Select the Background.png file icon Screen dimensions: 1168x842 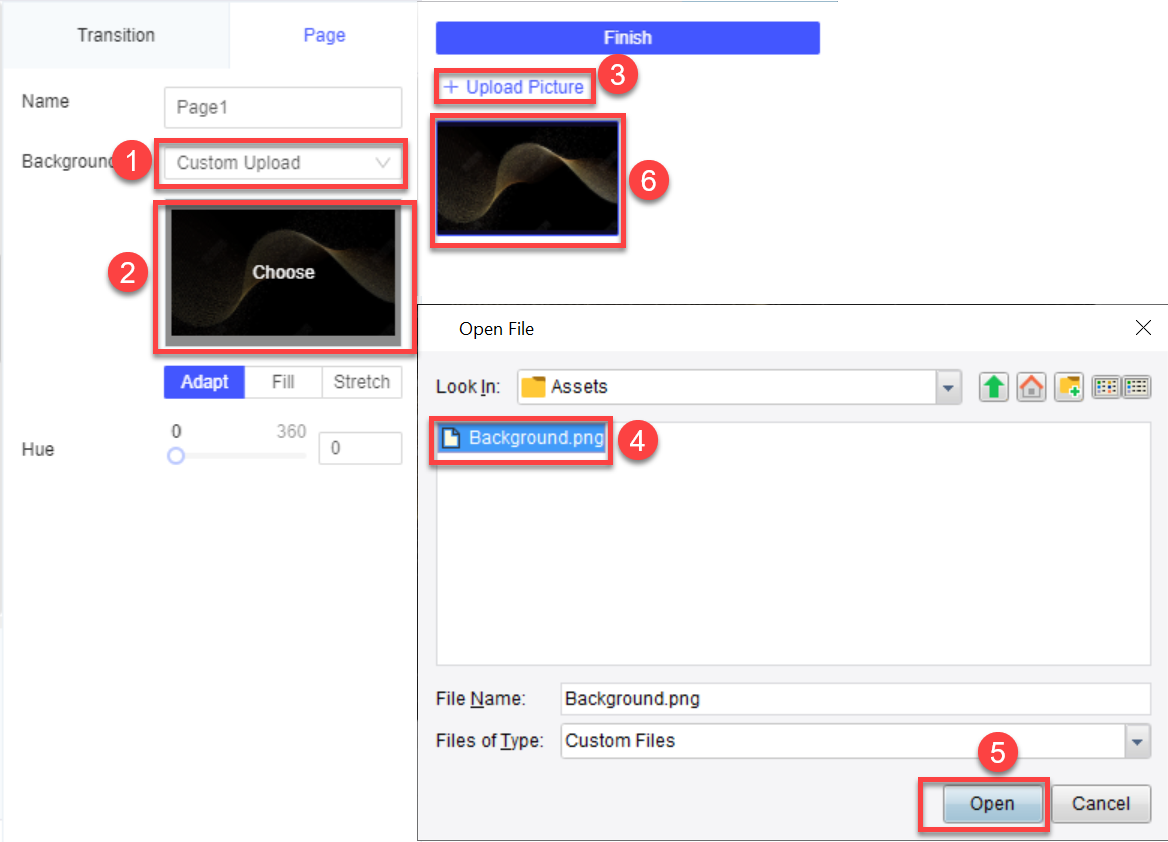pos(450,438)
